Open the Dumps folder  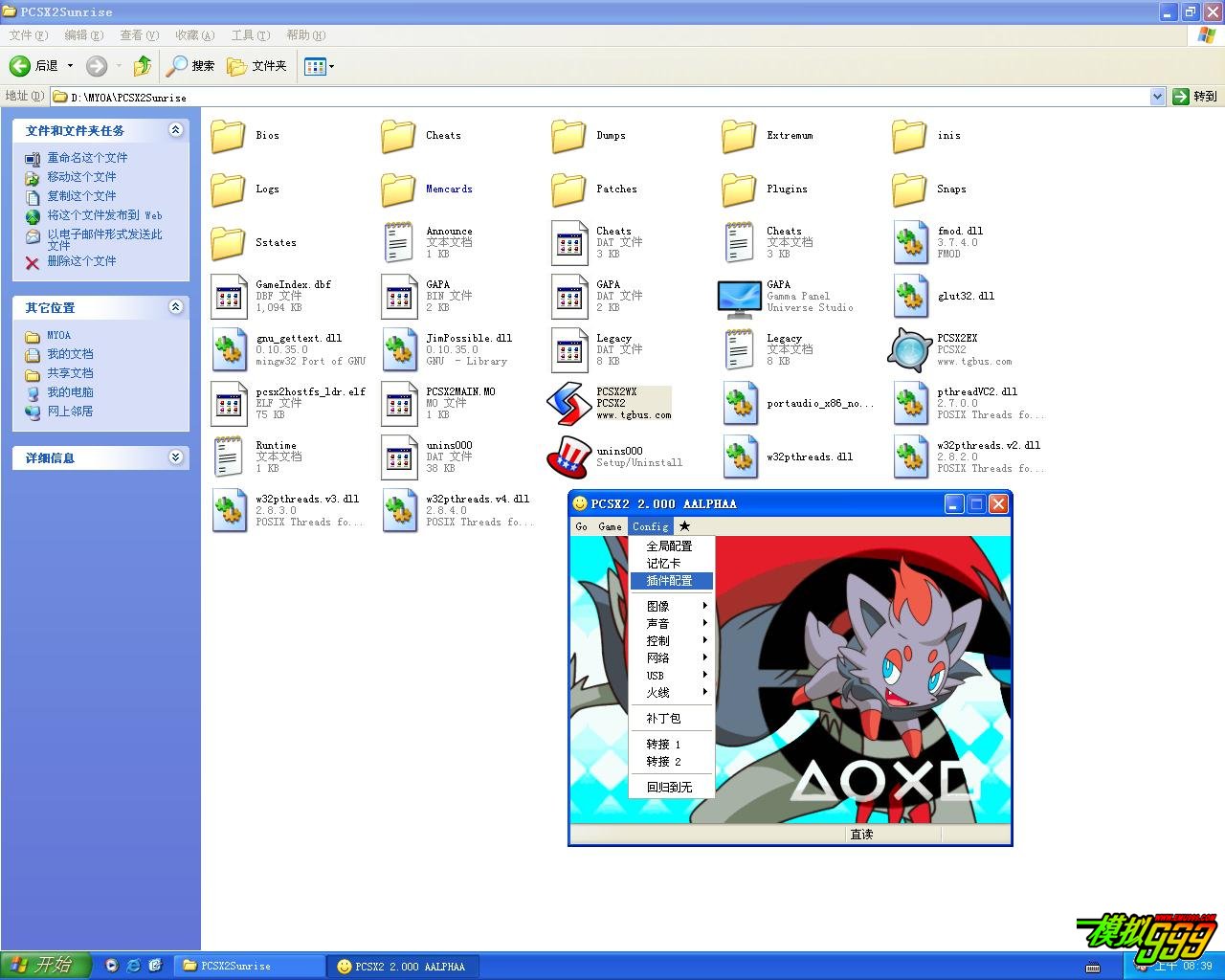(x=568, y=136)
